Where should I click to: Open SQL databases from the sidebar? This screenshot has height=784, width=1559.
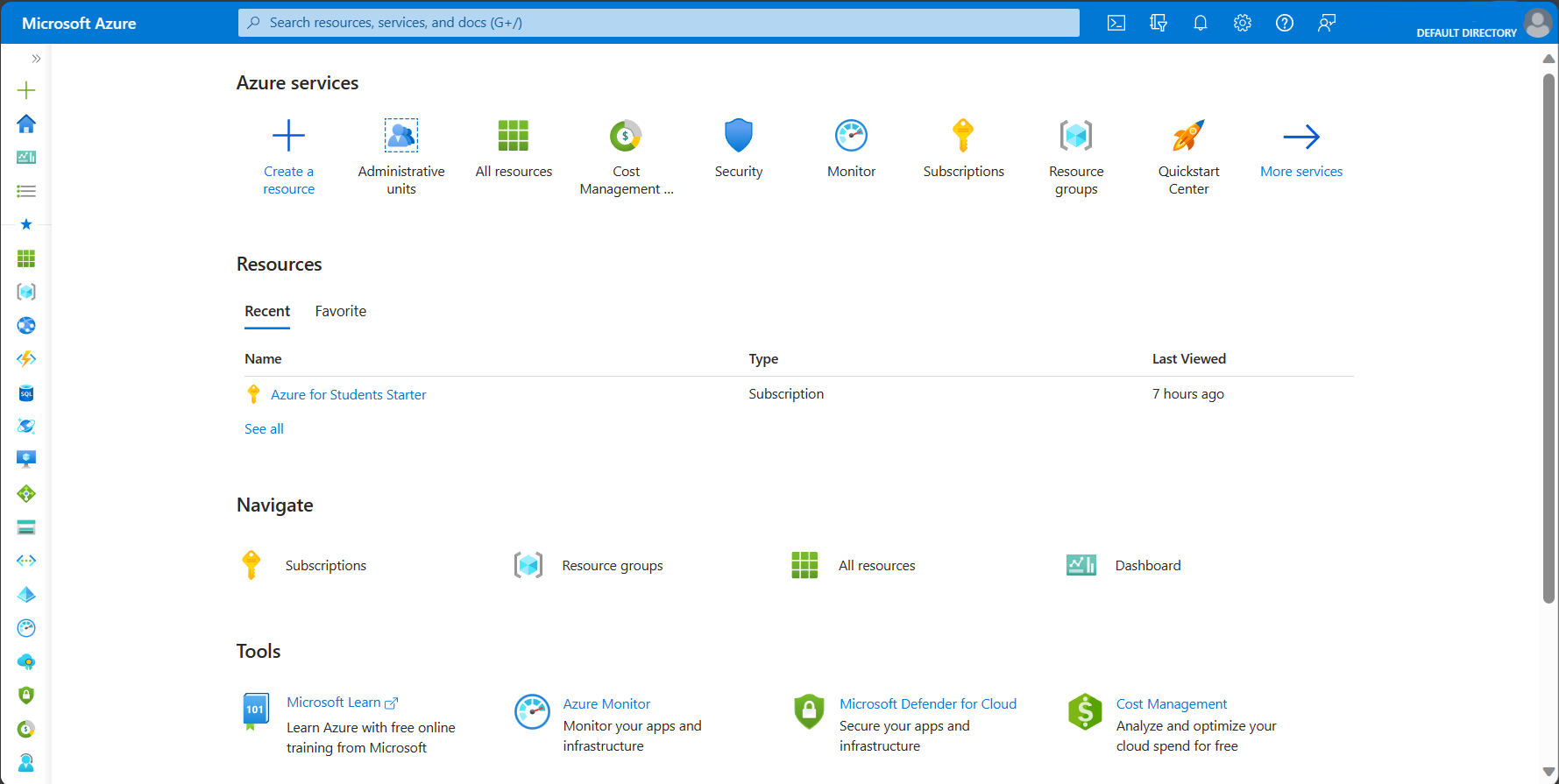(26, 393)
